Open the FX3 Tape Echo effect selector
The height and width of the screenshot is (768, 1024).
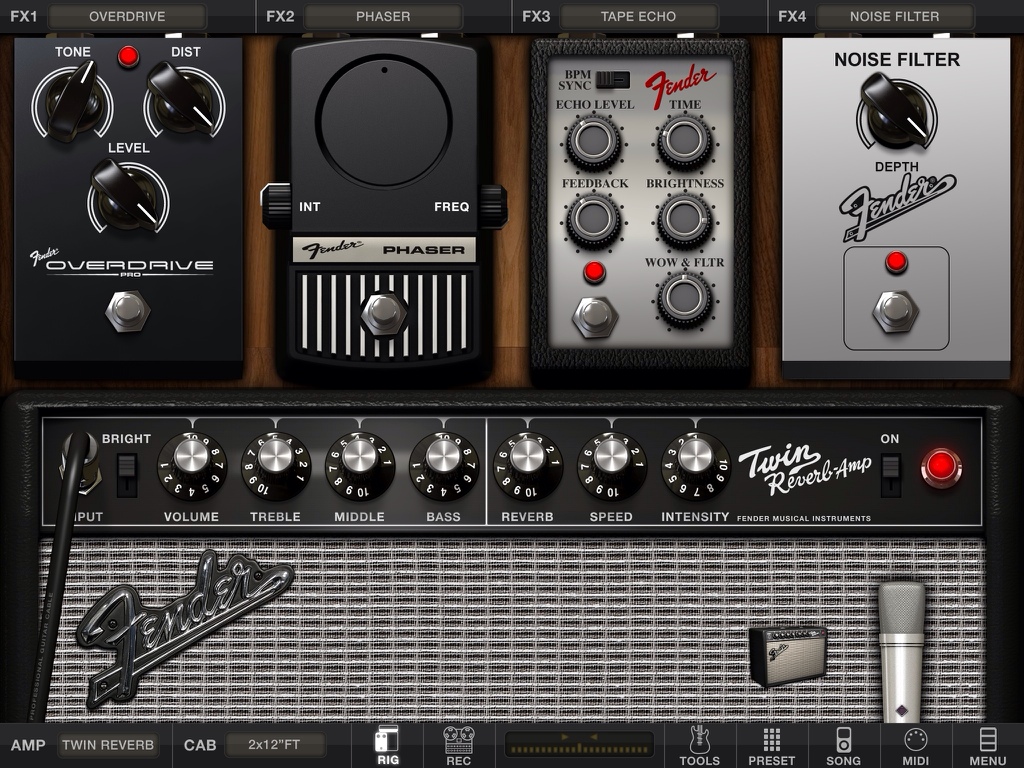tap(638, 17)
